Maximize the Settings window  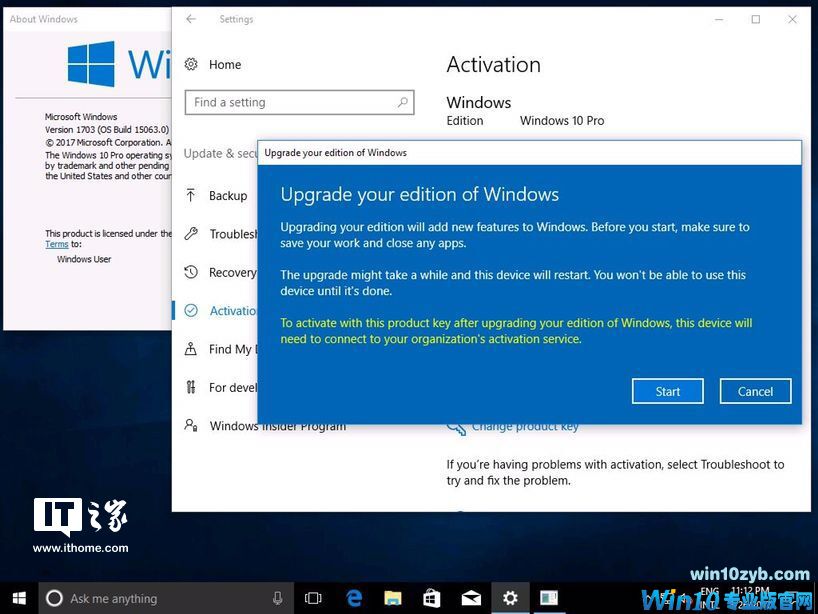click(x=755, y=19)
